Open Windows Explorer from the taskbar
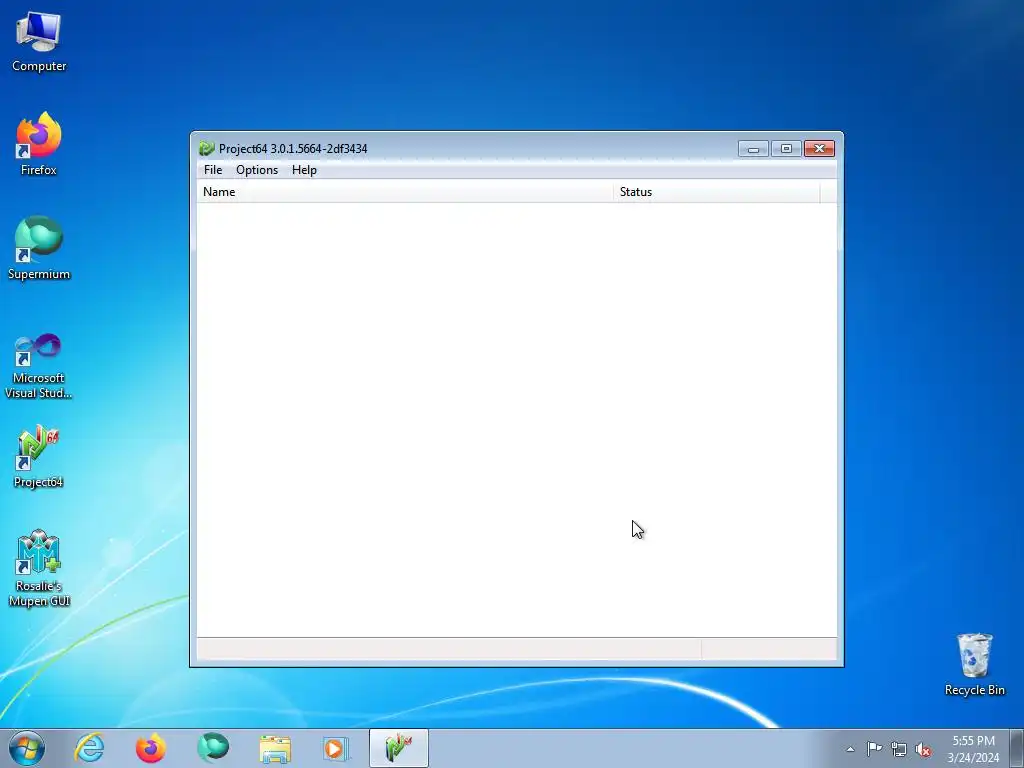Screen dimensions: 1024x768 click(x=275, y=748)
